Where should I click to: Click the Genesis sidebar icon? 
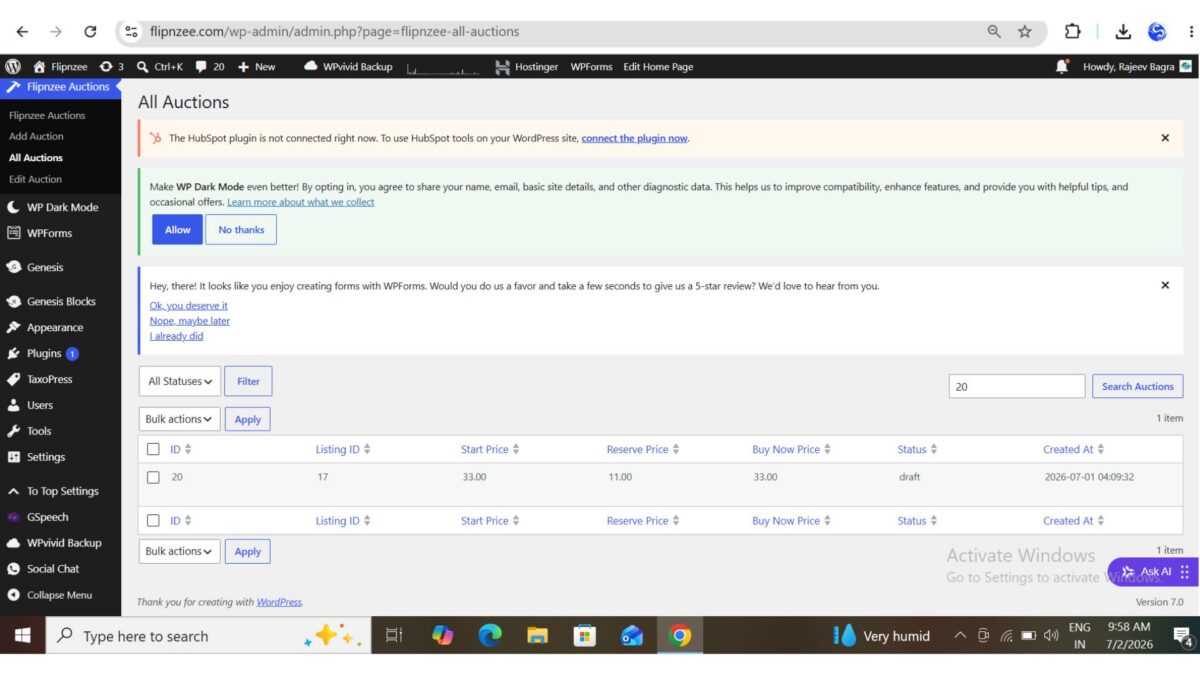pyautogui.click(x=13, y=267)
